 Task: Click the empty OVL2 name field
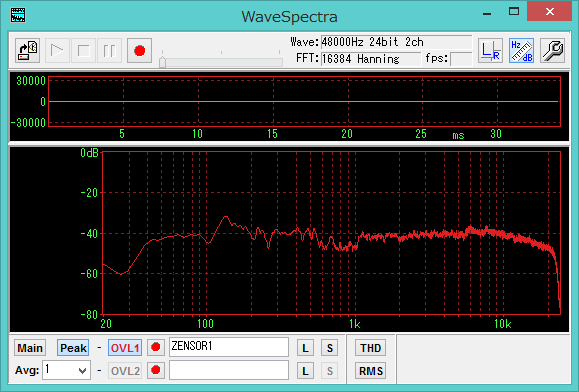[x=229, y=370]
